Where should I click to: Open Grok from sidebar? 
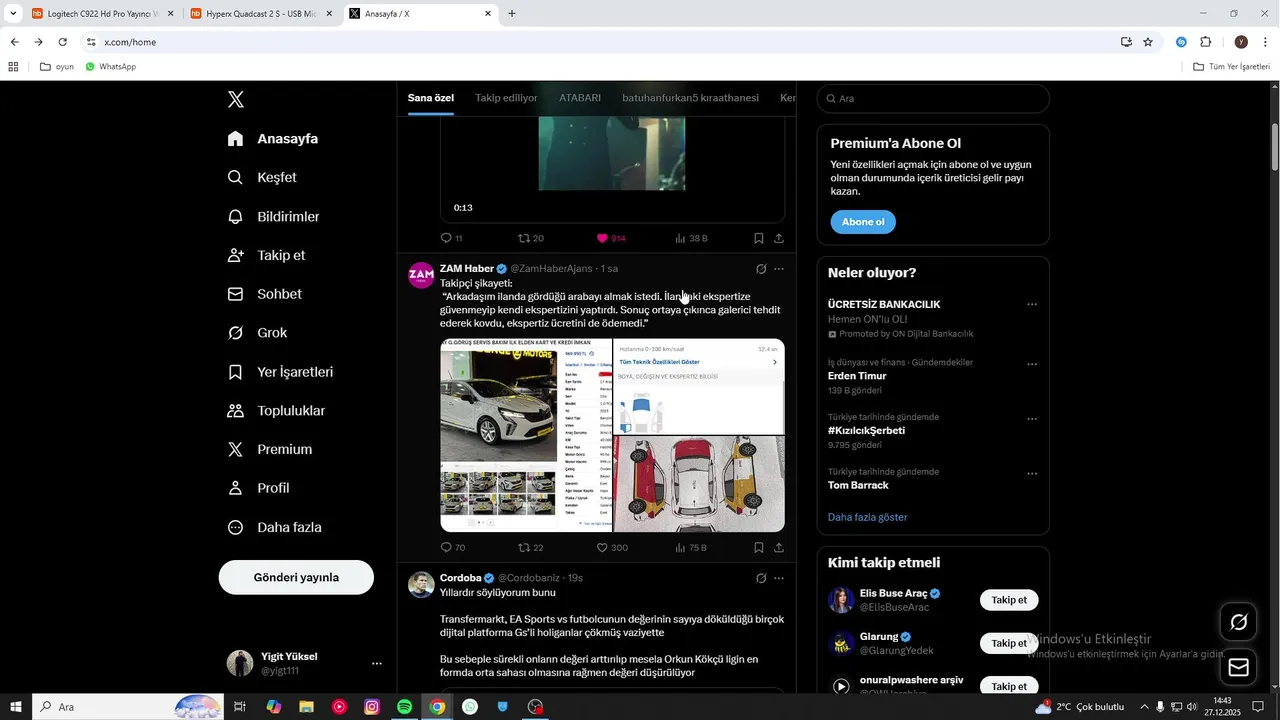click(258, 333)
